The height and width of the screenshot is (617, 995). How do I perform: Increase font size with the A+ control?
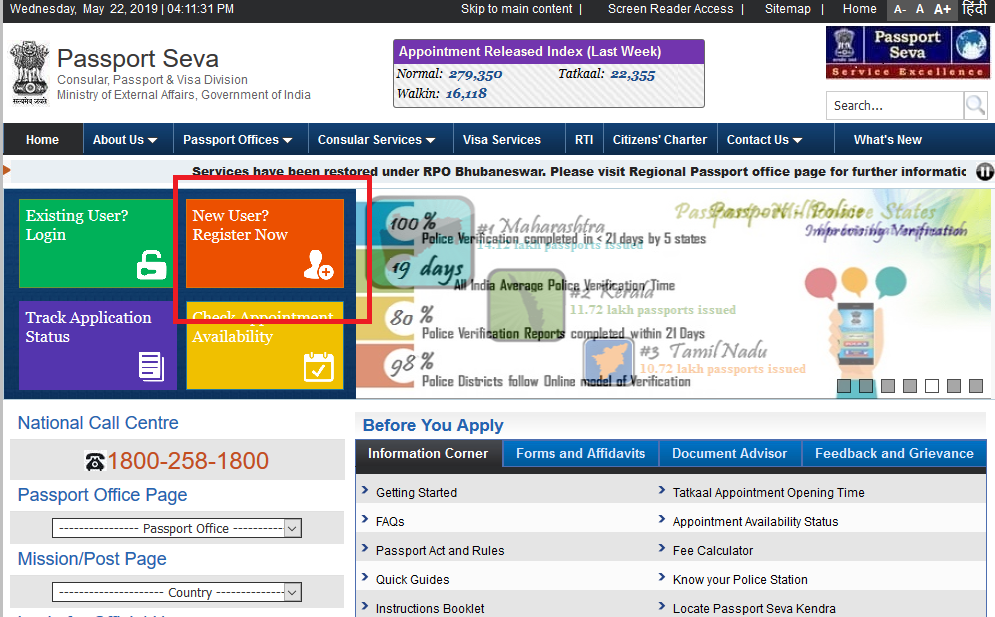click(x=941, y=9)
